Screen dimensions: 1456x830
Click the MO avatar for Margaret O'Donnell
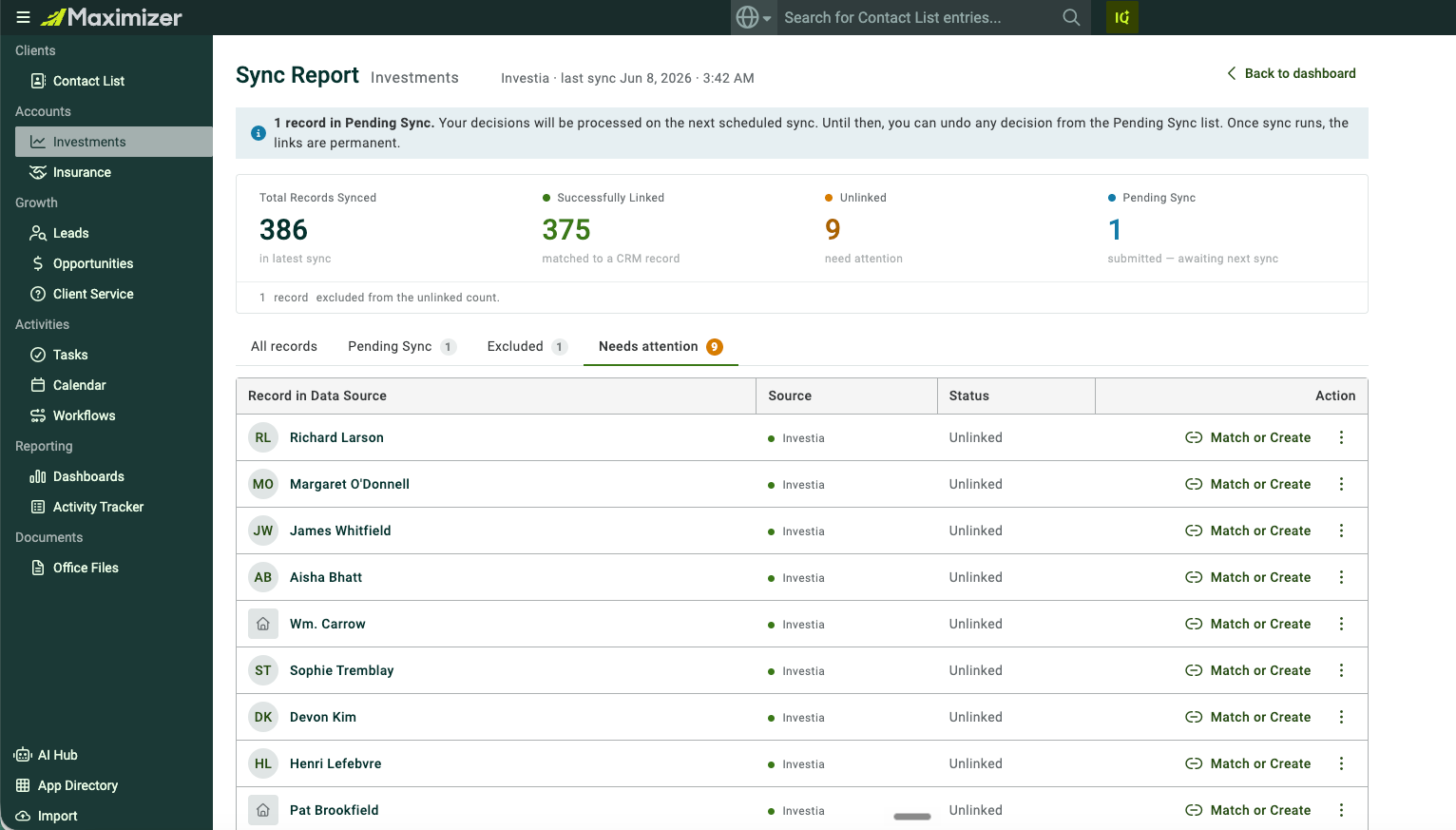tap(263, 484)
